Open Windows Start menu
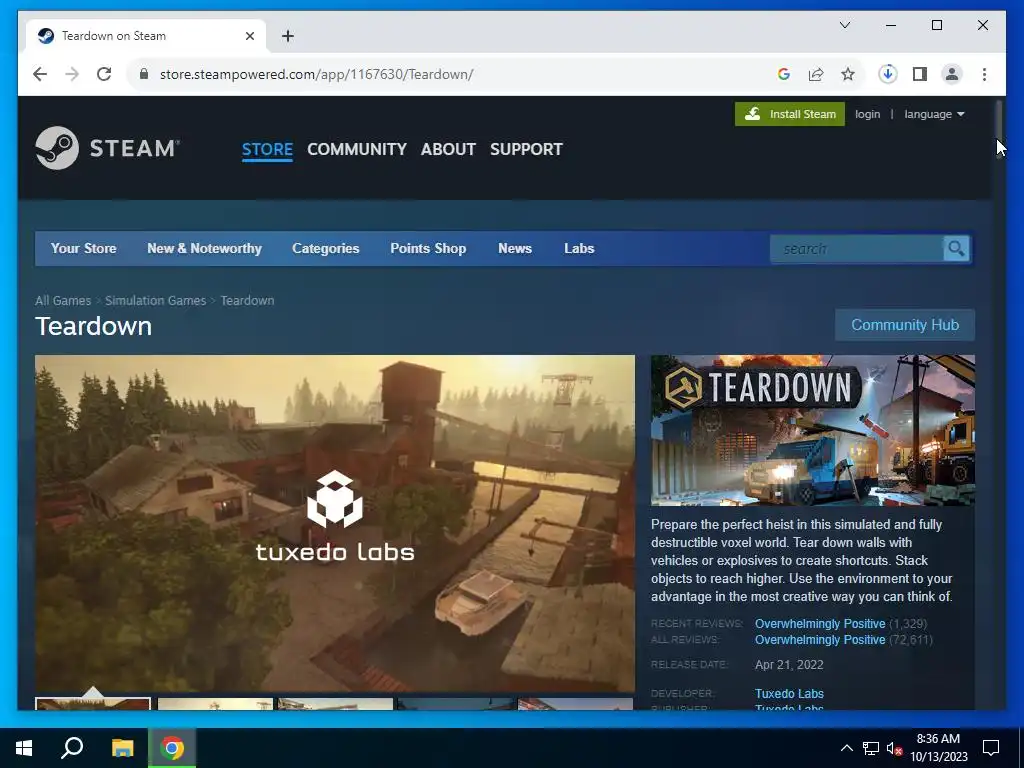1024x768 pixels. tap(24, 748)
